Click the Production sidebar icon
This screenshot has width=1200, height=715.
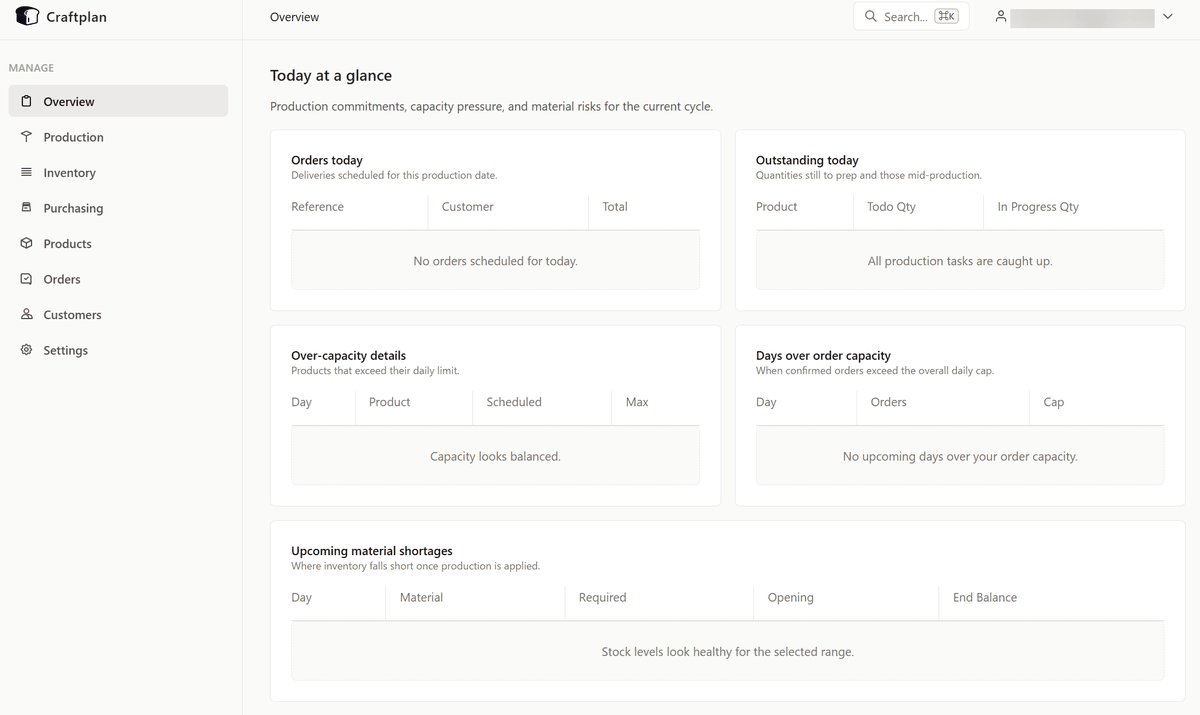[27, 137]
